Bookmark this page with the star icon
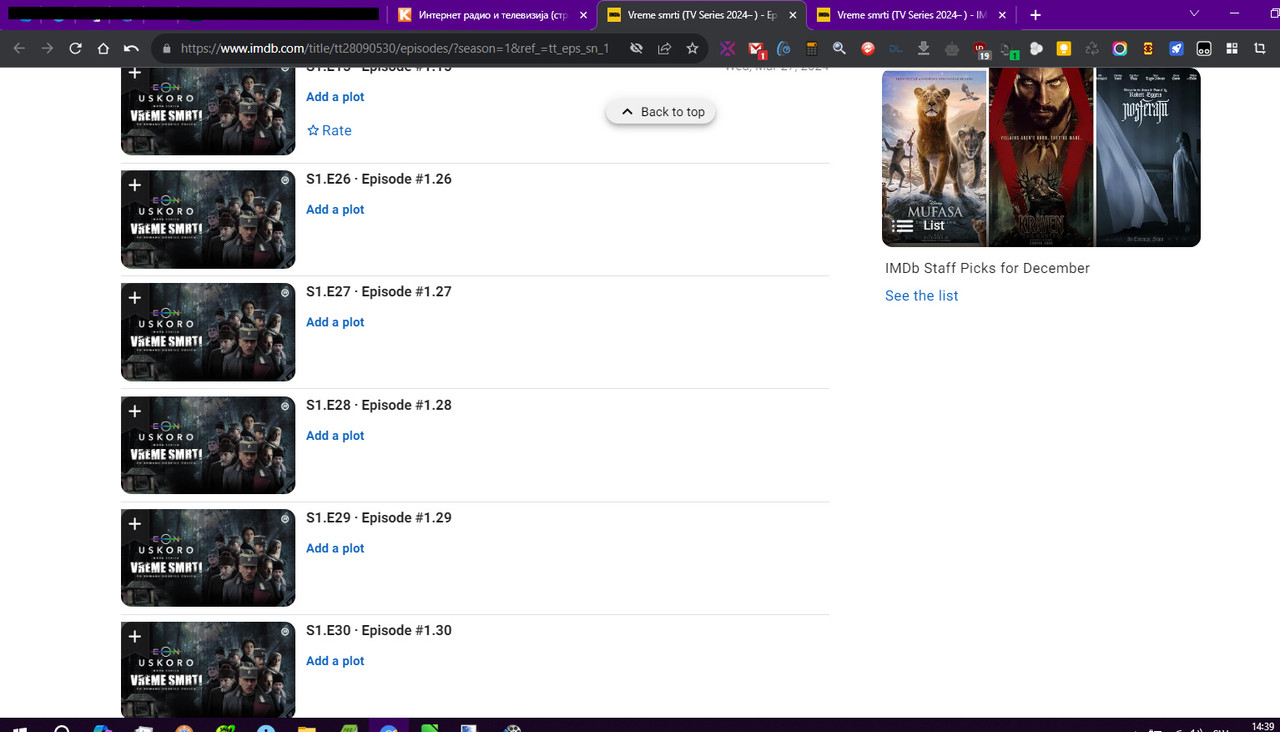1280x732 pixels. (692, 48)
